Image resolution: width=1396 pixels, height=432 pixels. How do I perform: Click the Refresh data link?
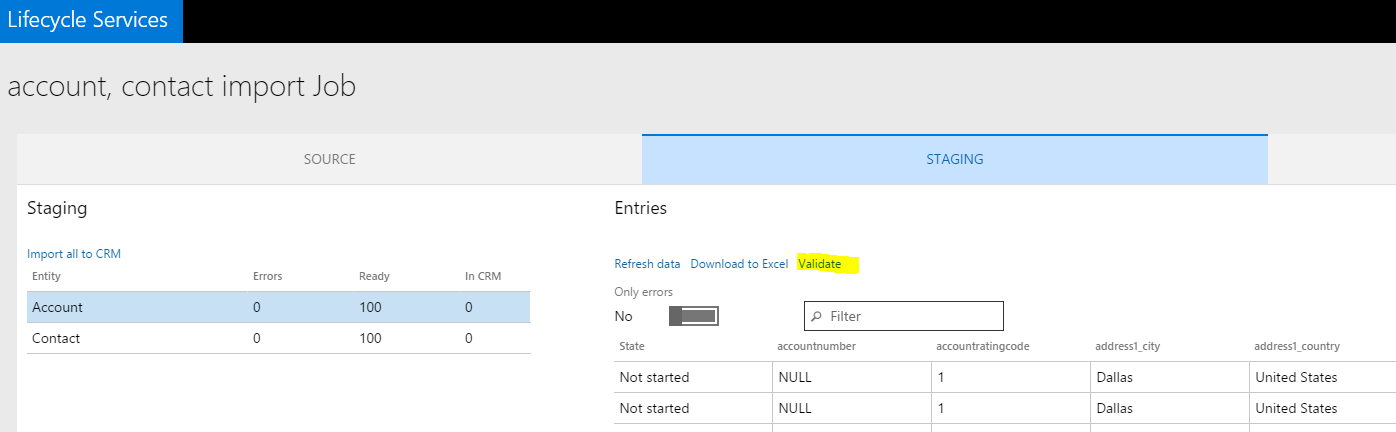(x=647, y=264)
